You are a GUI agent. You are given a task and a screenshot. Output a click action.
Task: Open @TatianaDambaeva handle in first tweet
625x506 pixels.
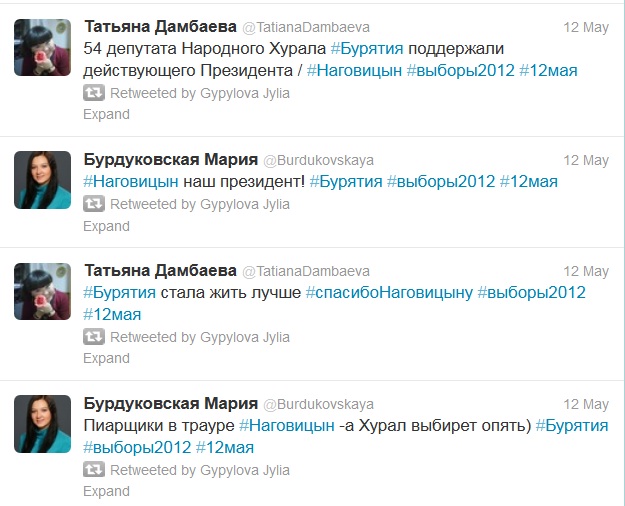(x=305, y=27)
